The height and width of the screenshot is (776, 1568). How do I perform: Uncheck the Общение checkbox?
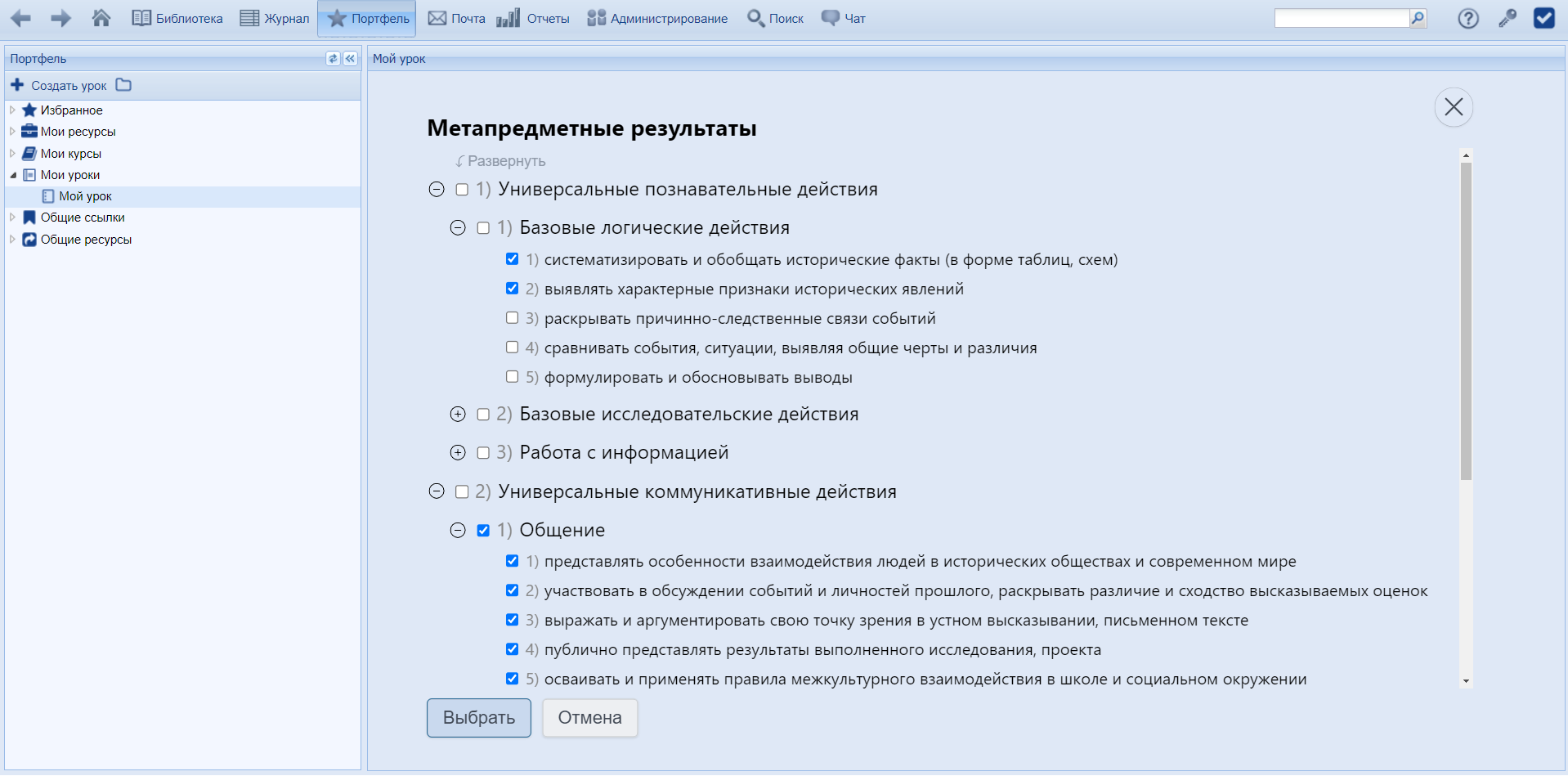pyautogui.click(x=483, y=531)
